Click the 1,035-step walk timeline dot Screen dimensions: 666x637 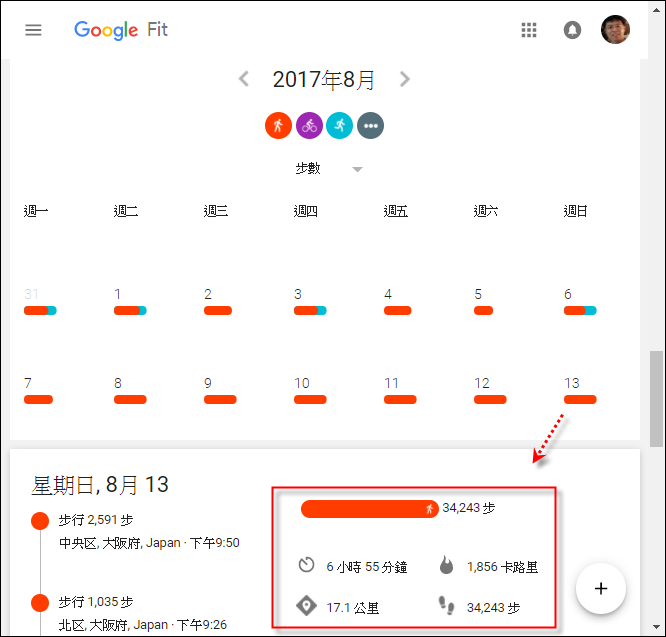point(40,603)
